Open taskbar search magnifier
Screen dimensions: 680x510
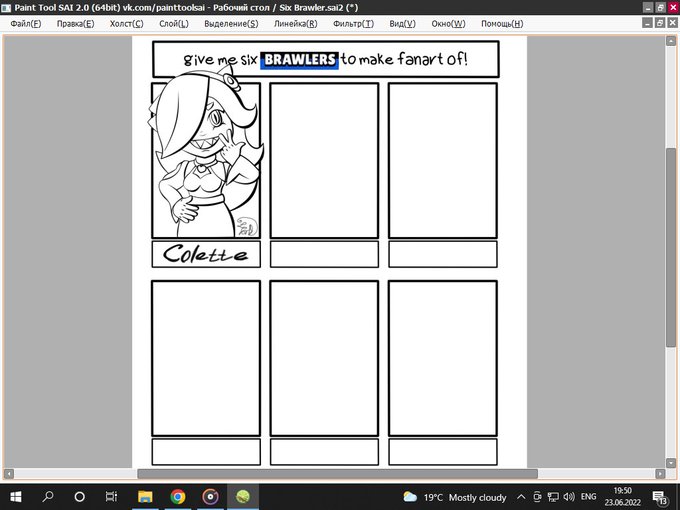tap(48, 497)
